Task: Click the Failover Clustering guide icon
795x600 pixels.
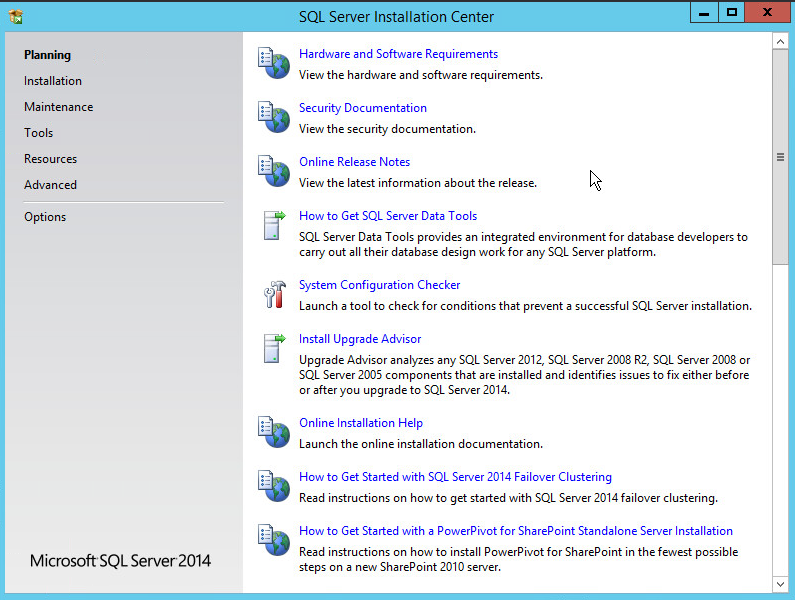Action: click(x=273, y=485)
